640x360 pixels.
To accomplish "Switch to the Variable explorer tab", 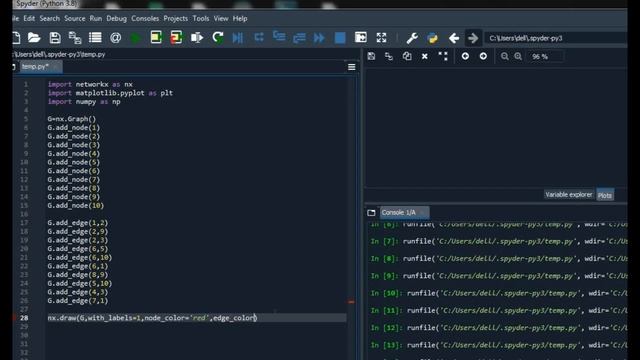I will [x=569, y=195].
